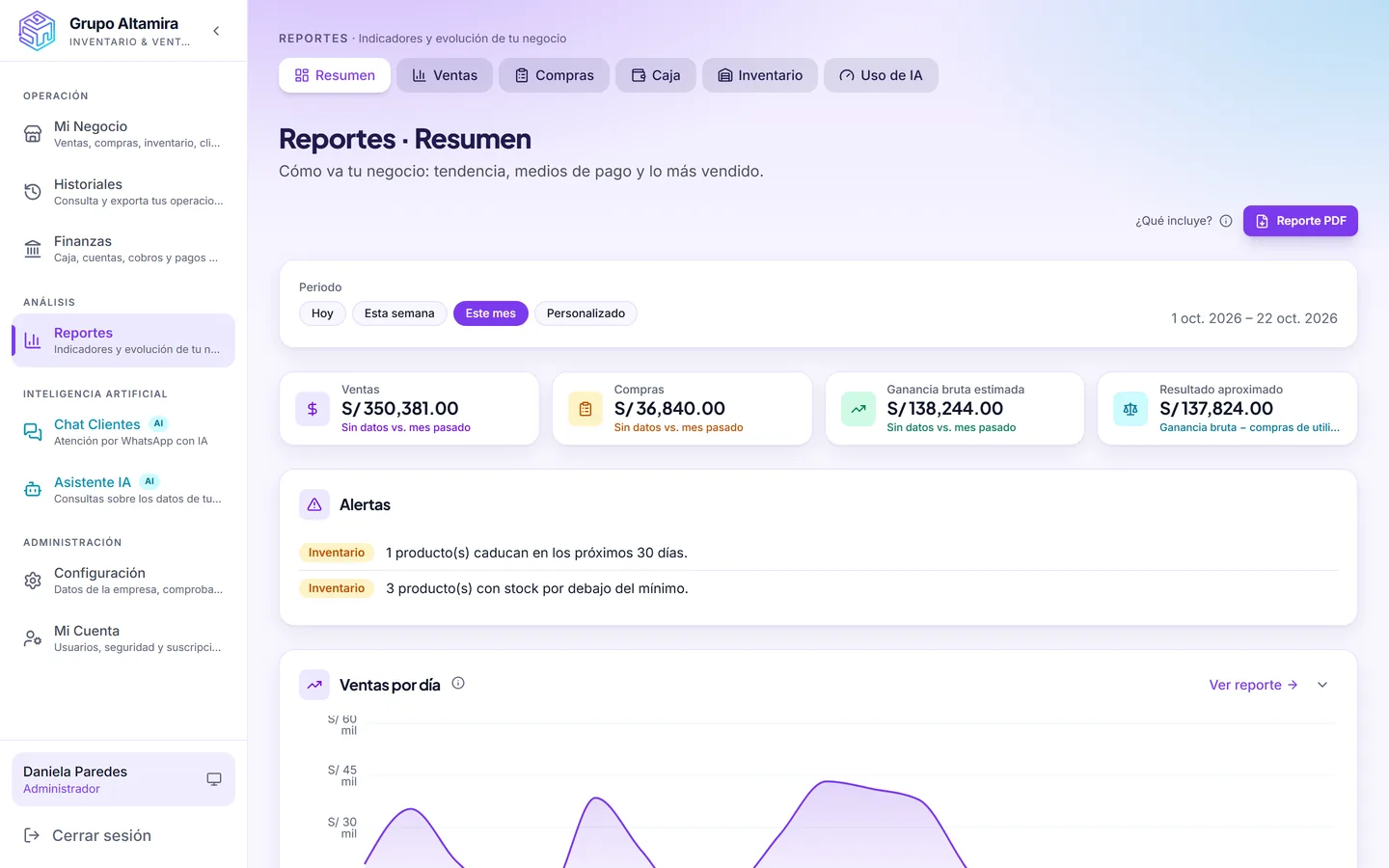Click the ¿Qué incluye? help text
Screen dimensions: 1389x868
1174,221
